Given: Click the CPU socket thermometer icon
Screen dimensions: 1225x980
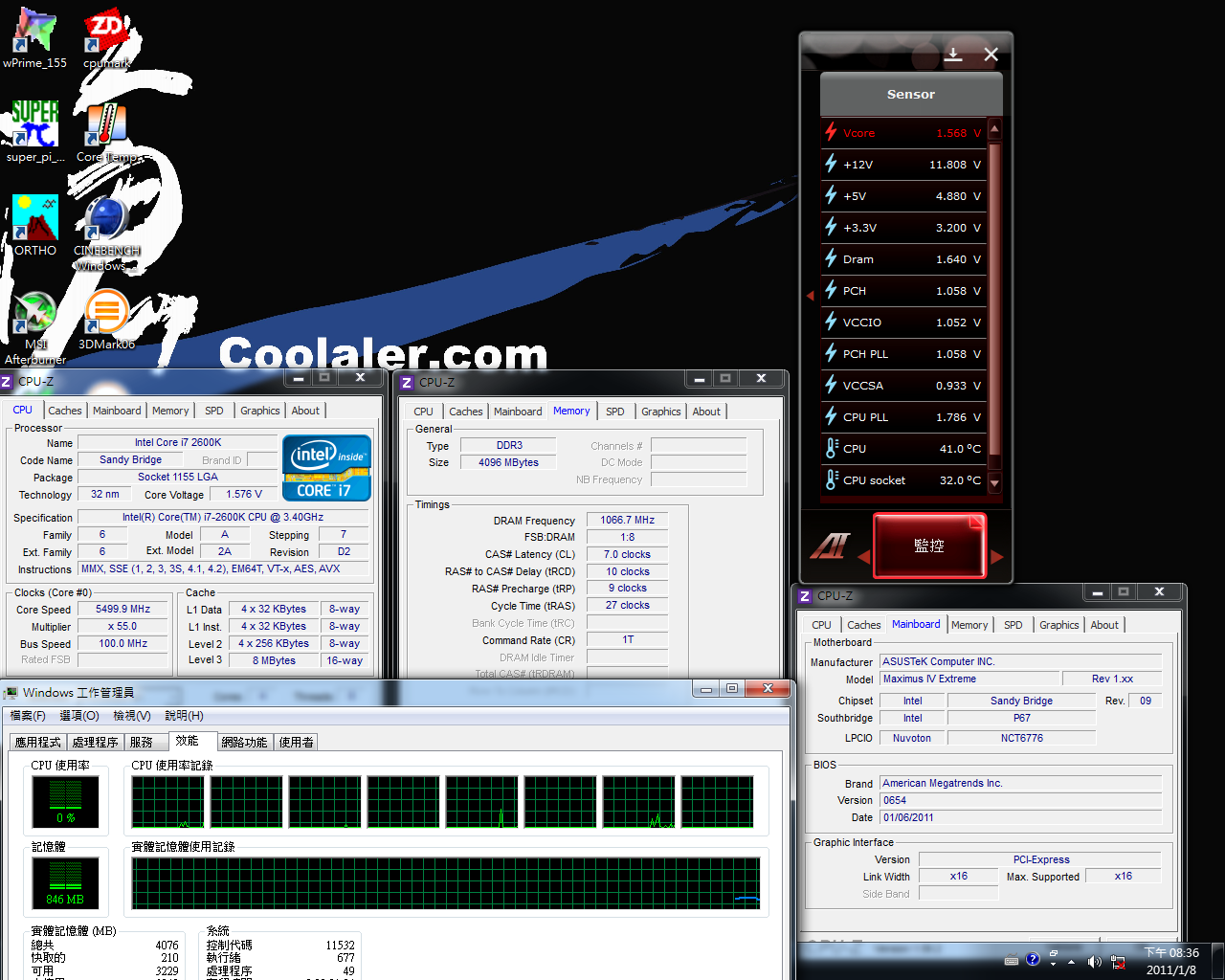Looking at the screenshot, I should [x=831, y=479].
